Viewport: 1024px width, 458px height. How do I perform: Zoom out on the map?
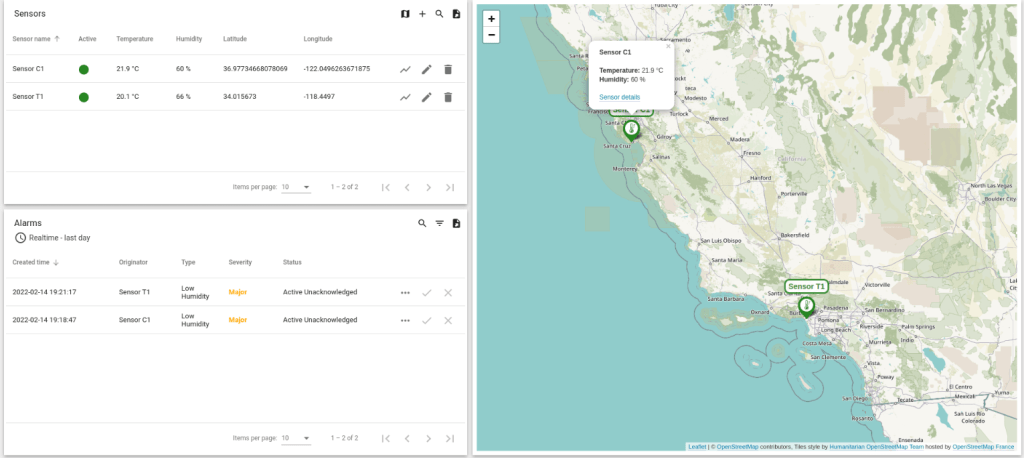coord(491,35)
